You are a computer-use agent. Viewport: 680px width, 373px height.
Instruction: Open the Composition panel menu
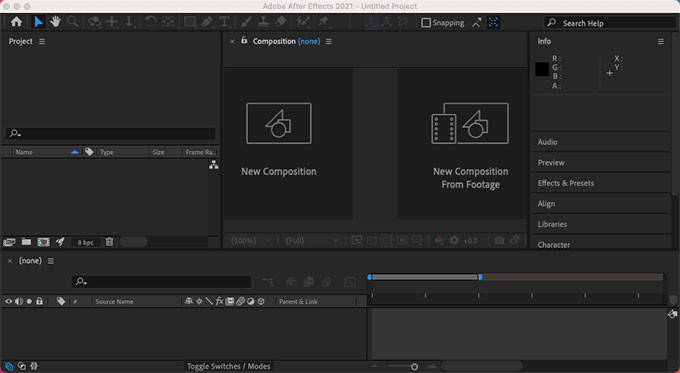click(x=329, y=41)
